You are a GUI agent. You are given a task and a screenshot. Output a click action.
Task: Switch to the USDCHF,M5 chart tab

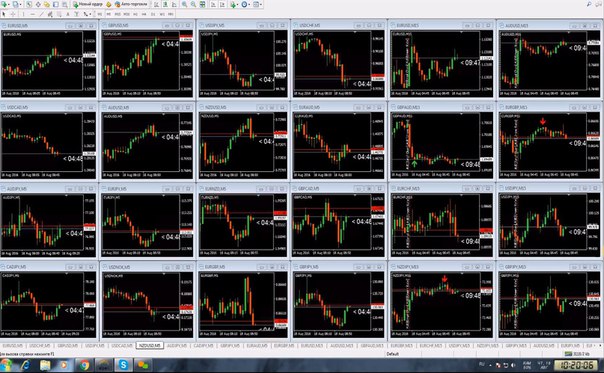coord(40,346)
